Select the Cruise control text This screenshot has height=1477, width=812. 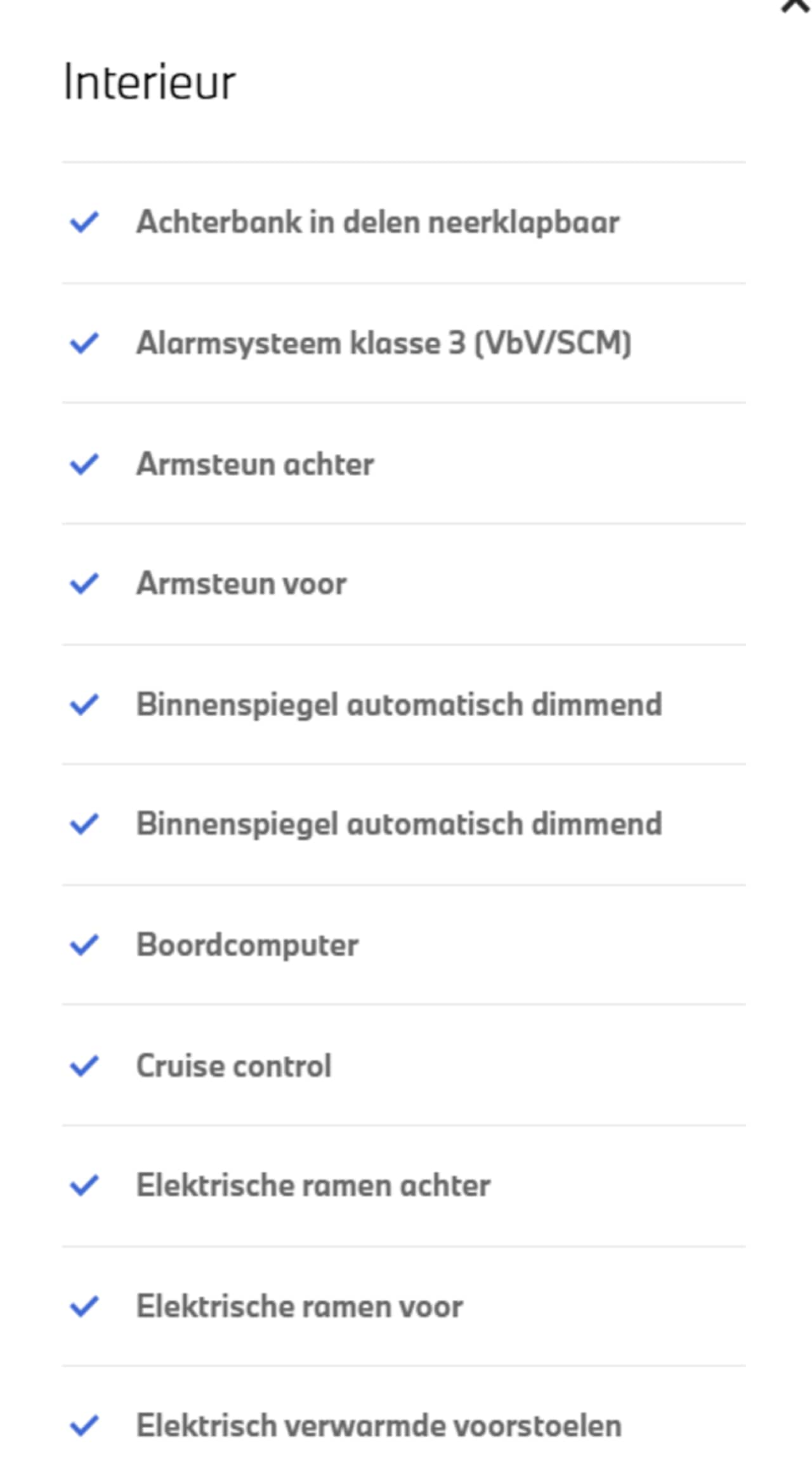234,1066
